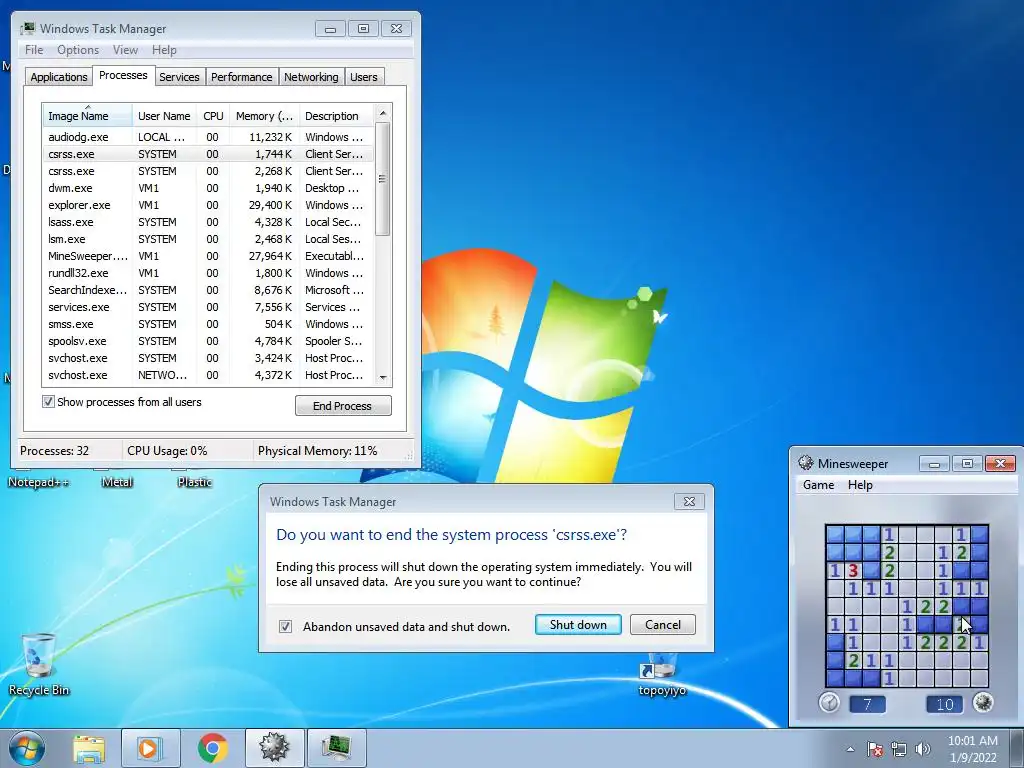Close the end process confirmation dialog
1024x768 pixels.
(689, 502)
